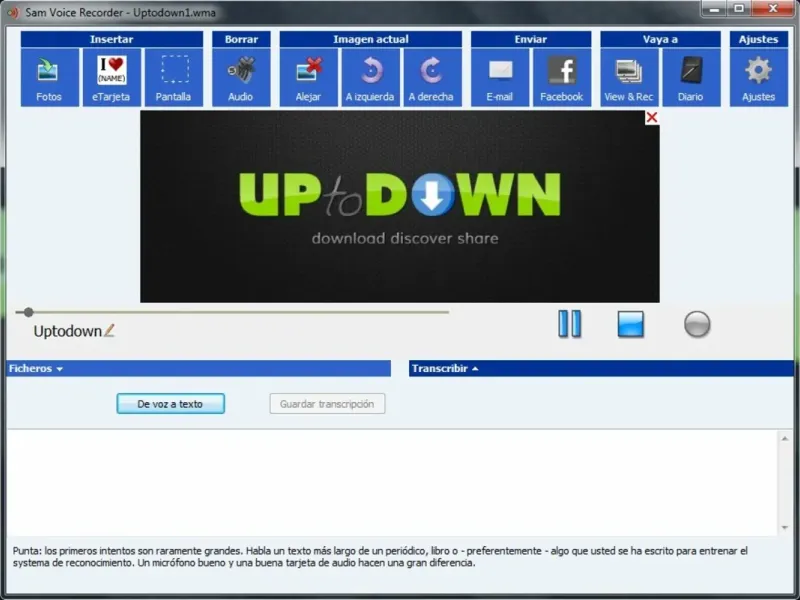Capture screen with Pantalla tool
The height and width of the screenshot is (600, 800).
[173, 78]
